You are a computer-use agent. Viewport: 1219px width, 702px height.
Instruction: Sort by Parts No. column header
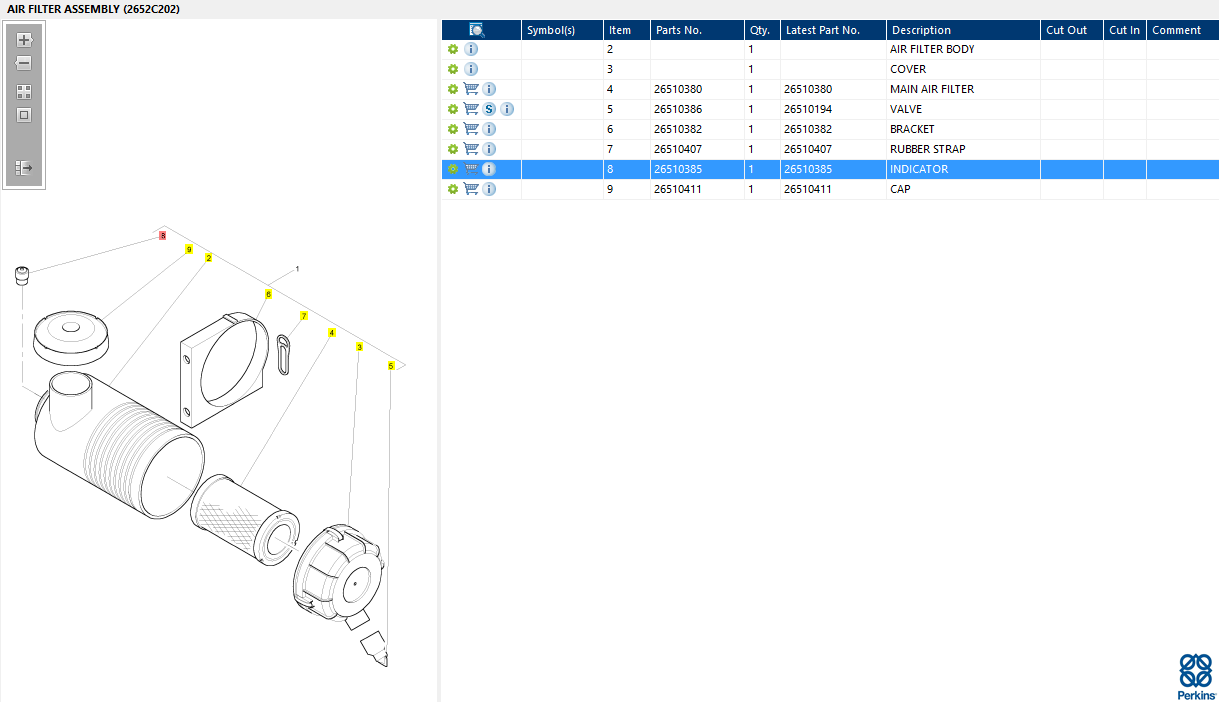[697, 30]
